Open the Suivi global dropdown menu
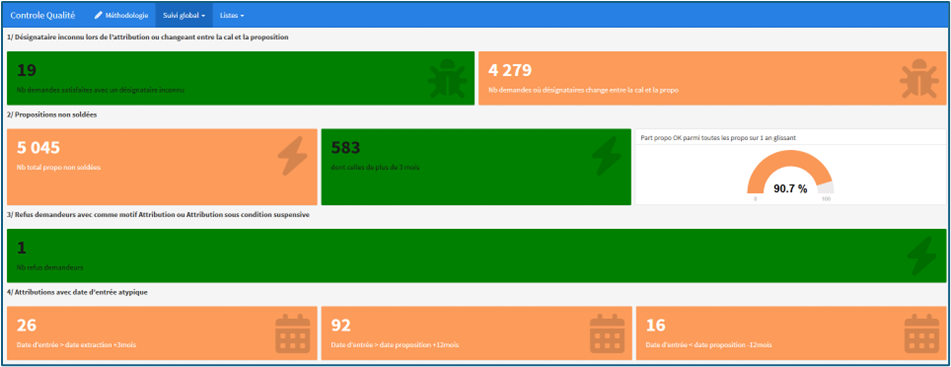Image resolution: width=951 pixels, height=367 pixels. click(x=184, y=15)
